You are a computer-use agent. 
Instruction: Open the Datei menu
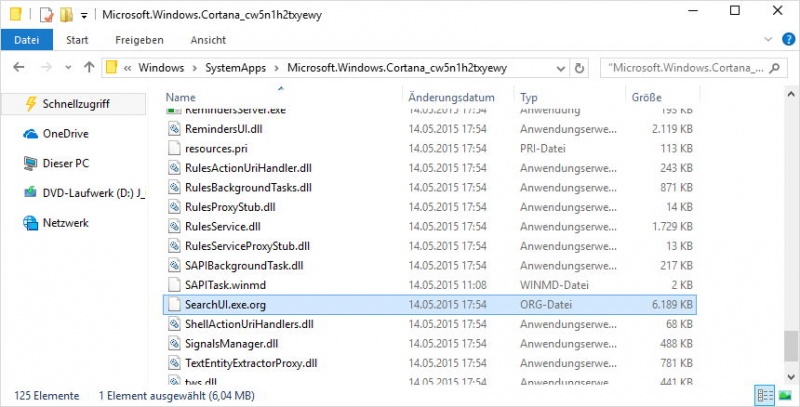click(x=27, y=40)
